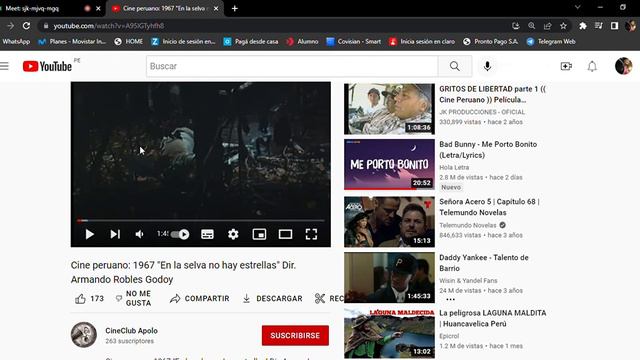The image size is (640, 360).
Task: Open YouTube account avatar menu
Action: tap(623, 66)
